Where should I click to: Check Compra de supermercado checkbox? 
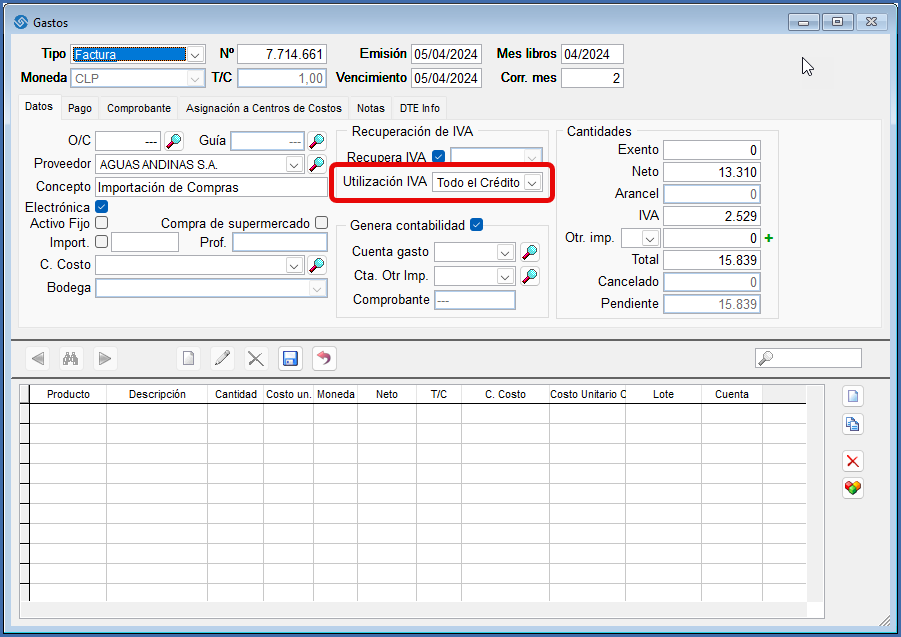(x=322, y=222)
